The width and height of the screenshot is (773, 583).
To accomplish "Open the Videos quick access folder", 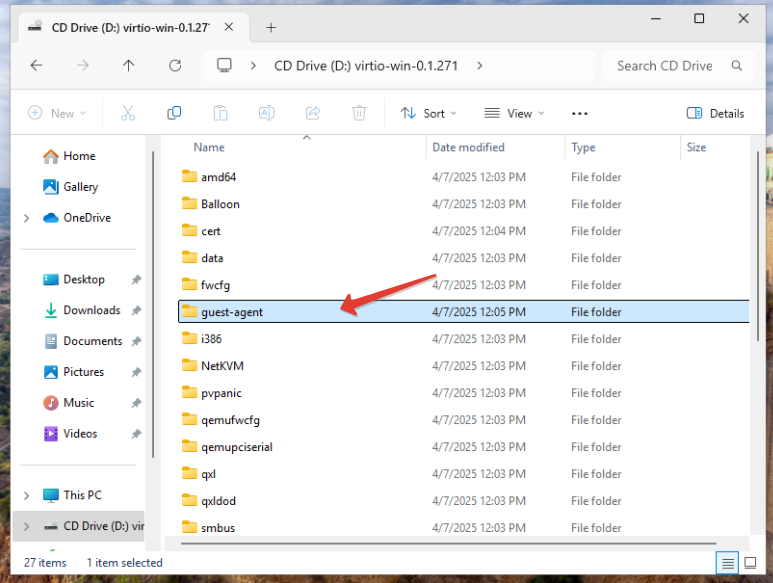I will 70,434.
